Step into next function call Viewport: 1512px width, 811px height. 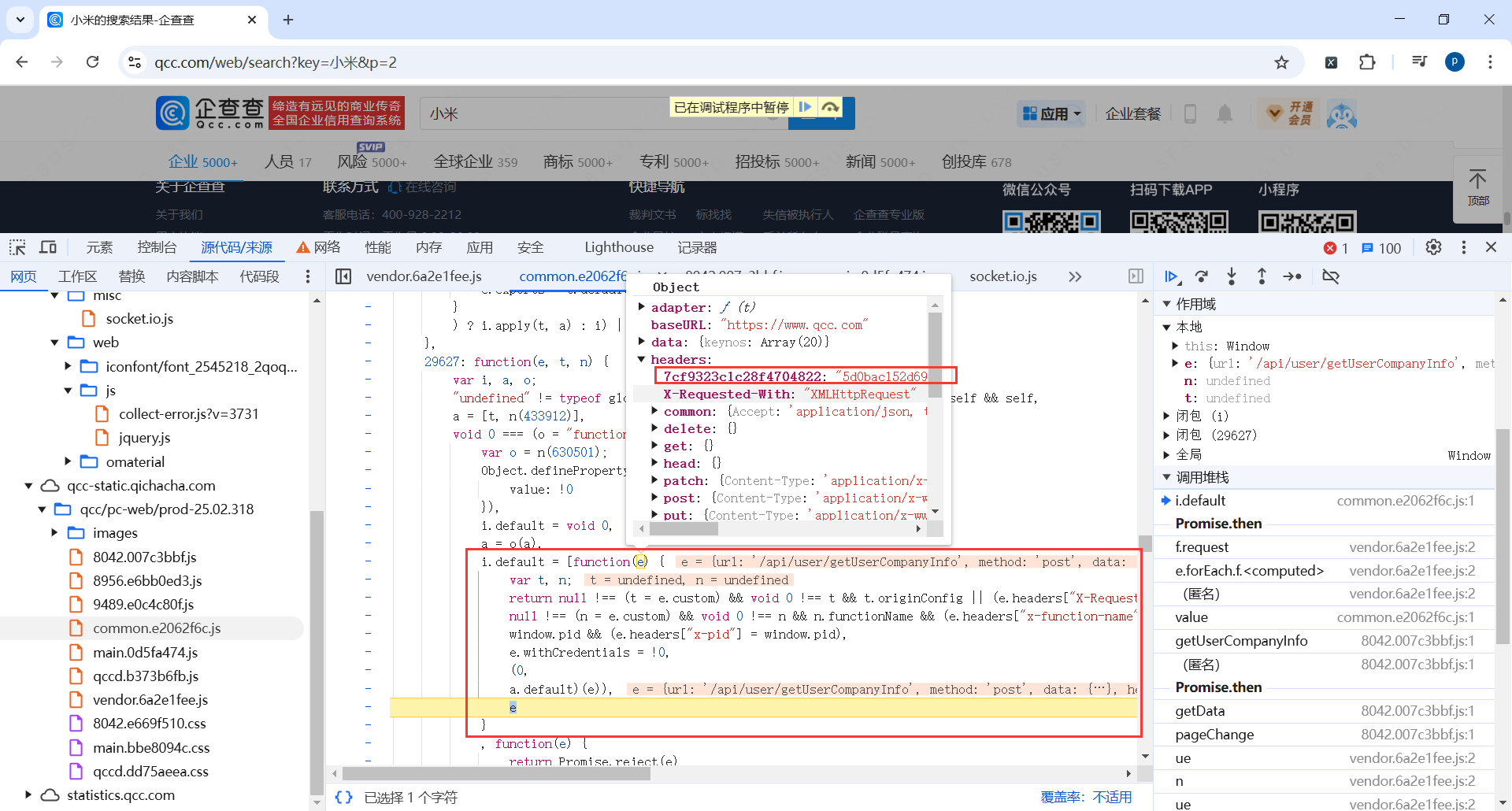1232,276
